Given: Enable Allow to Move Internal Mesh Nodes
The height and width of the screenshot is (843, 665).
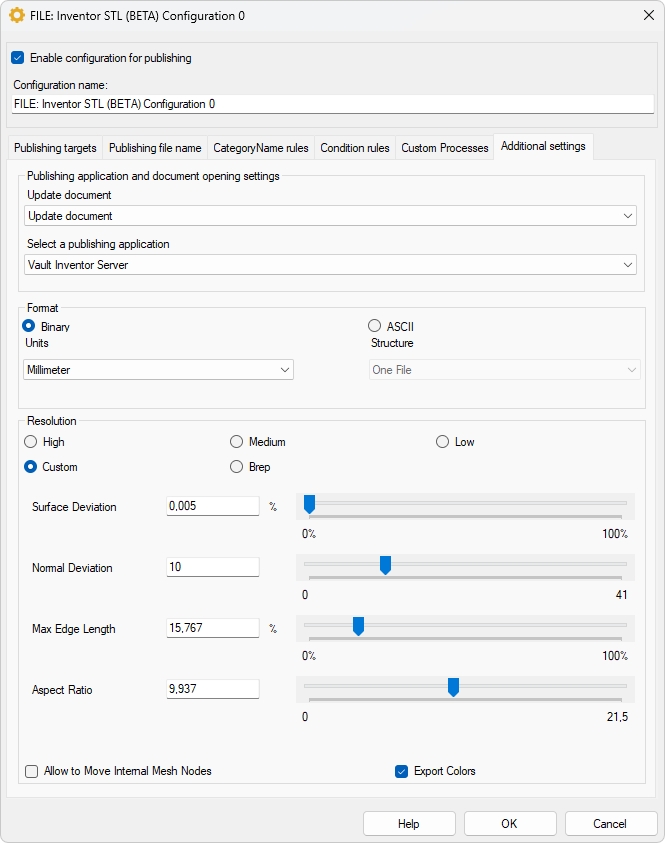Looking at the screenshot, I should [x=32, y=771].
